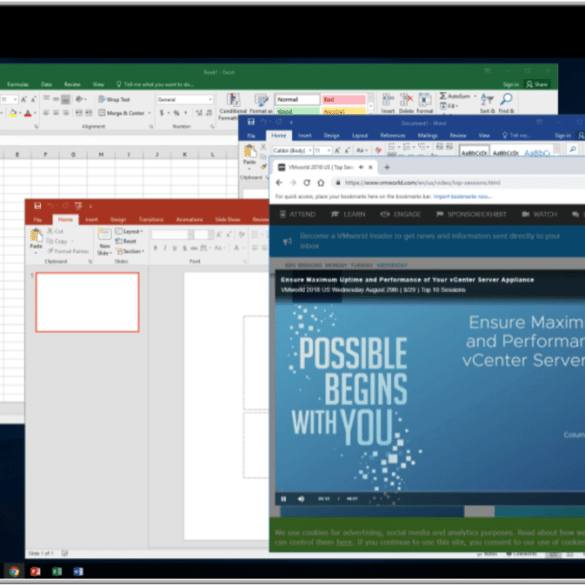
Task: Open PowerPoint Layout dropdown
Action: click(129, 231)
